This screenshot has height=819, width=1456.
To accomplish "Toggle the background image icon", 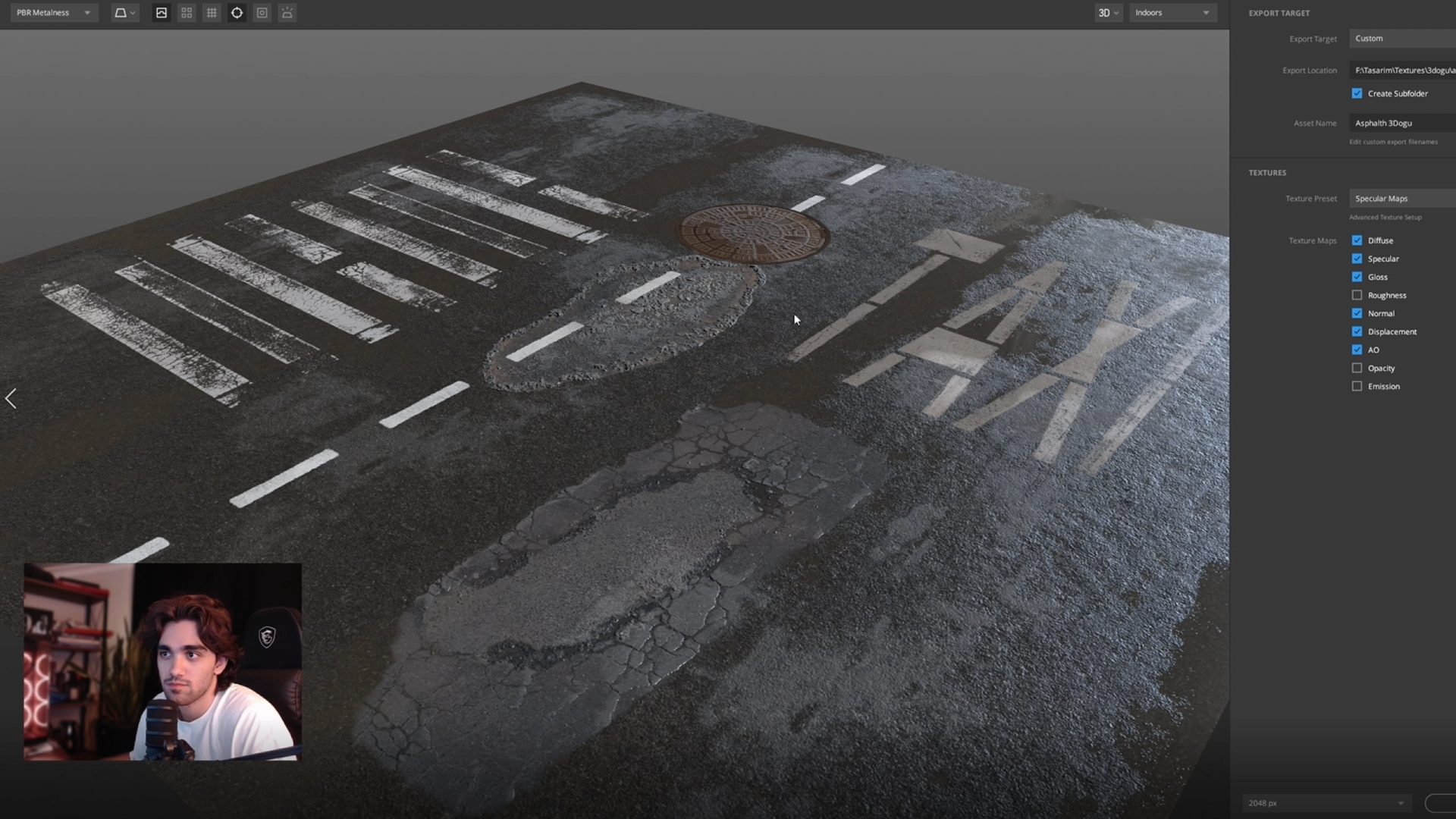I will (x=162, y=13).
